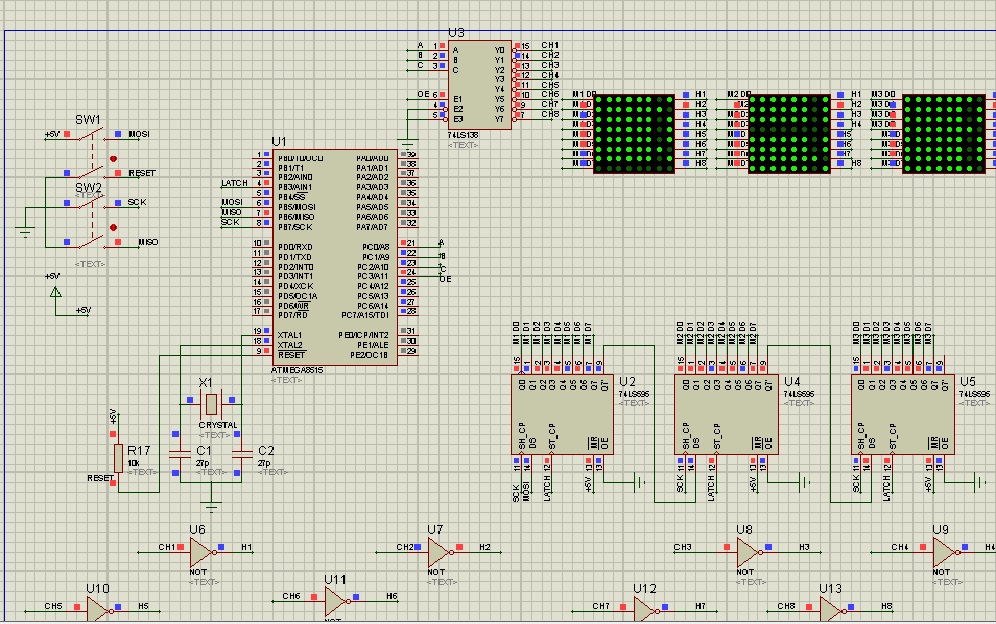The height and width of the screenshot is (624, 996).
Task: Click the LATCH net label on U1
Action: 233,184
